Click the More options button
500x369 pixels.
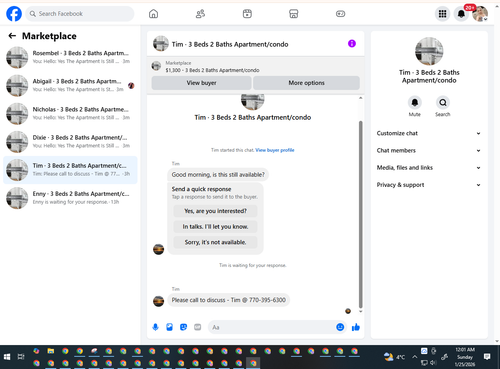pos(306,83)
